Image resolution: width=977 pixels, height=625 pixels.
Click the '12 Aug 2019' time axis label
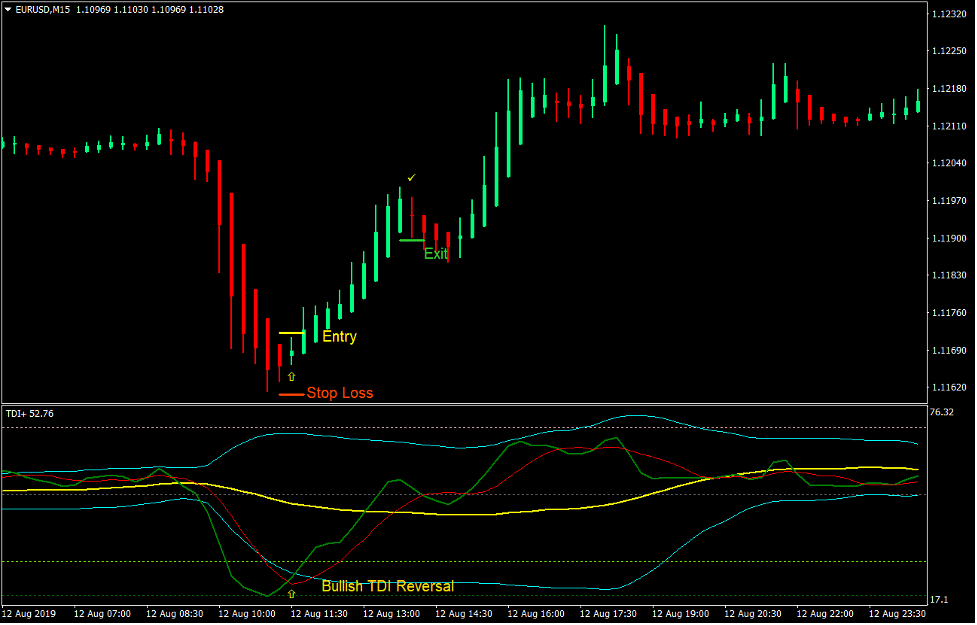(30, 613)
